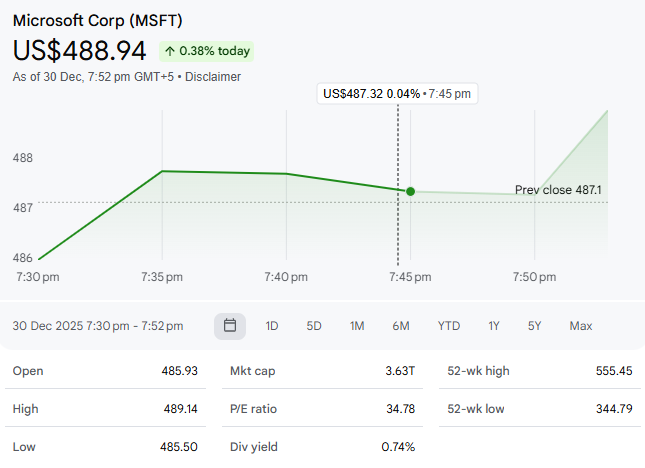Click the Low value 485.50

click(x=179, y=447)
